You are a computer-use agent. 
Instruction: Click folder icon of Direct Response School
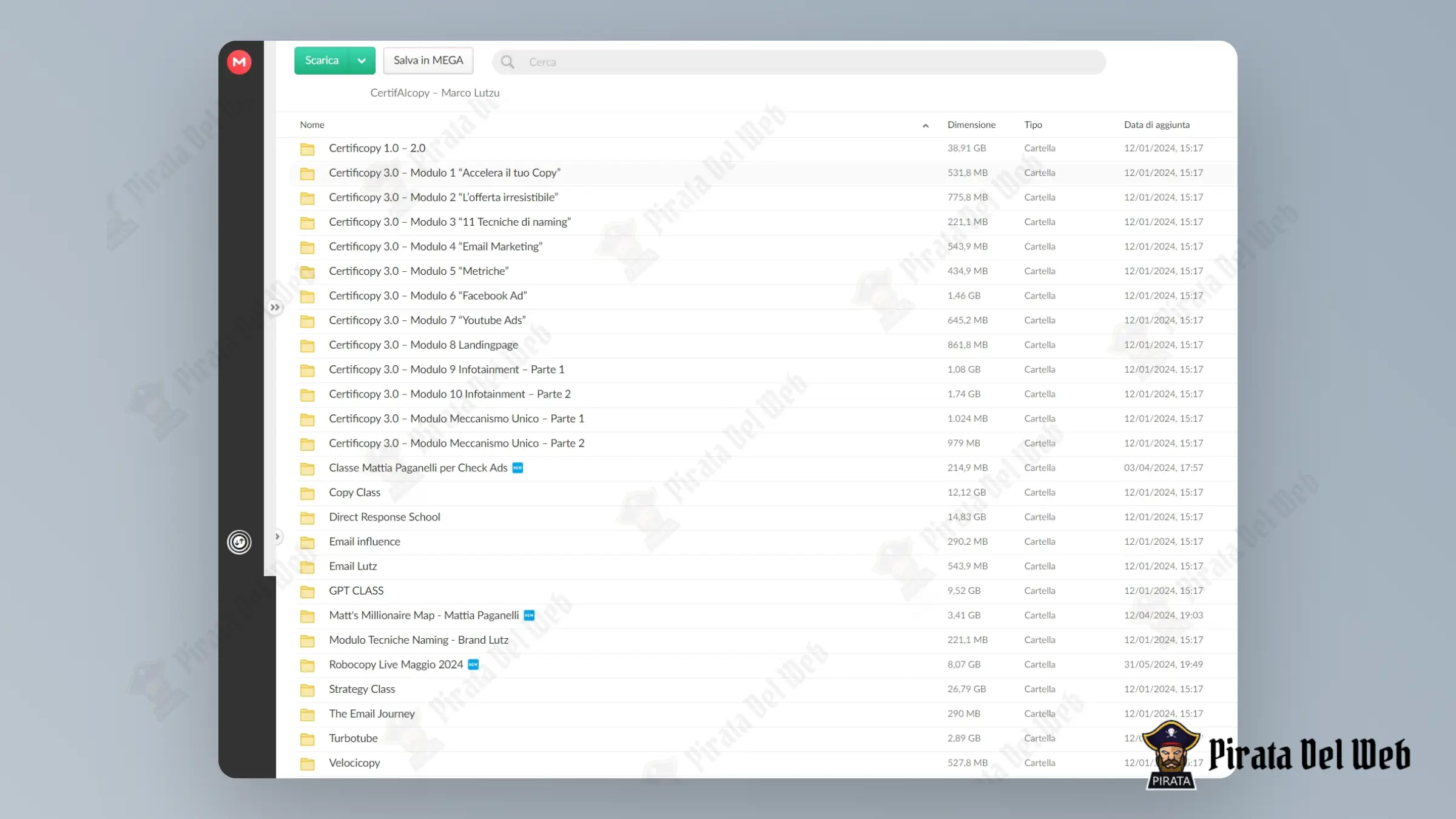tap(308, 517)
